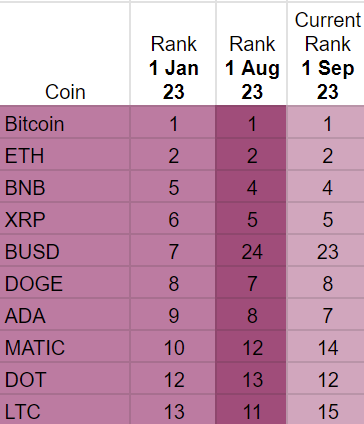Select BUSD's 1 Aug rank value 24
The width and height of the screenshot is (364, 424).
(251, 250)
